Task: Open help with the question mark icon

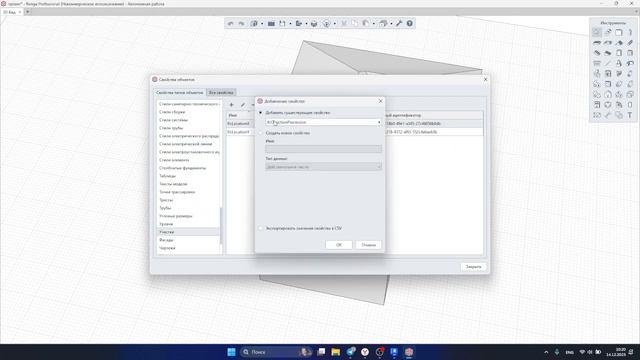Action: (x=410, y=24)
